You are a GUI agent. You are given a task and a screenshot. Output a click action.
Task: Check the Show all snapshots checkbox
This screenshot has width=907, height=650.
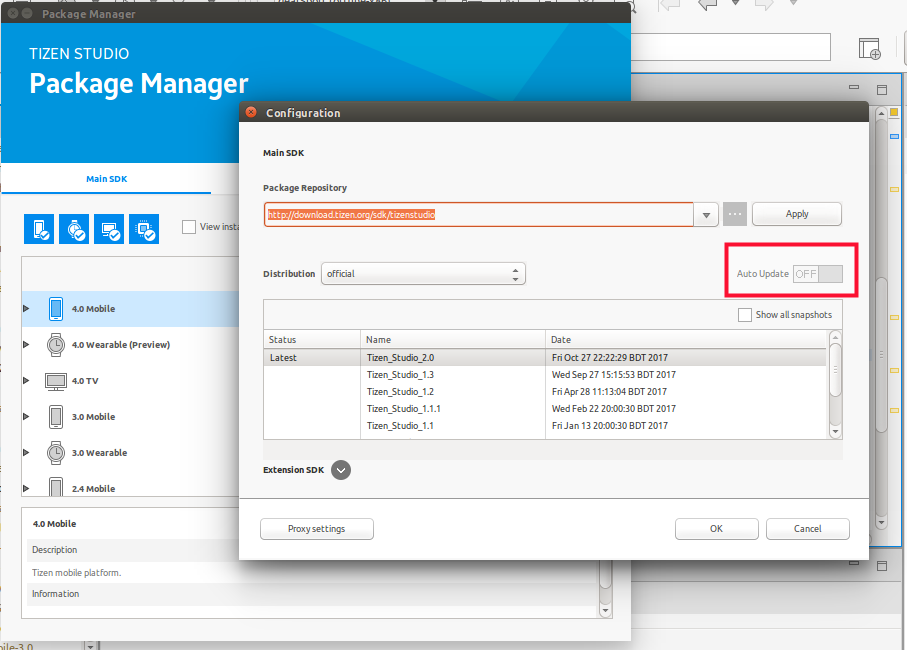(745, 315)
